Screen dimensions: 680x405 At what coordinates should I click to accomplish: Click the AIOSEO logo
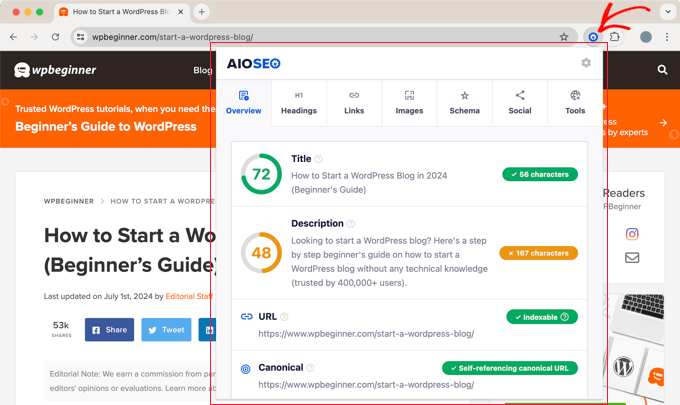click(254, 64)
